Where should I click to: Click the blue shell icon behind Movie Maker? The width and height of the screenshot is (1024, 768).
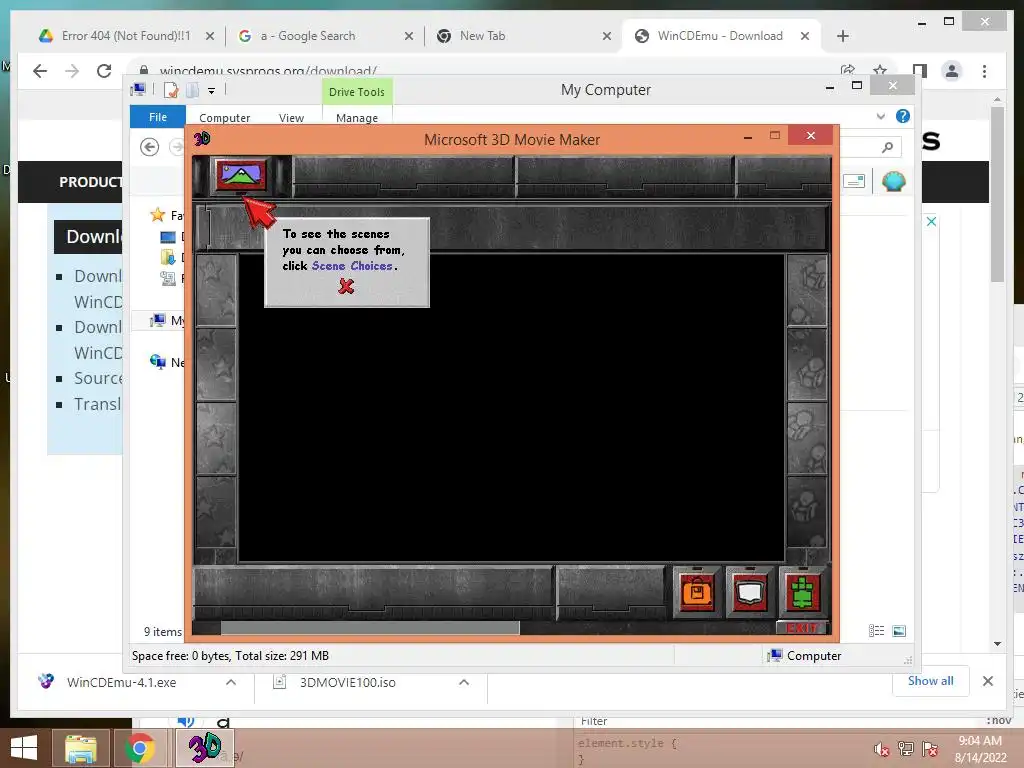pyautogui.click(x=893, y=181)
